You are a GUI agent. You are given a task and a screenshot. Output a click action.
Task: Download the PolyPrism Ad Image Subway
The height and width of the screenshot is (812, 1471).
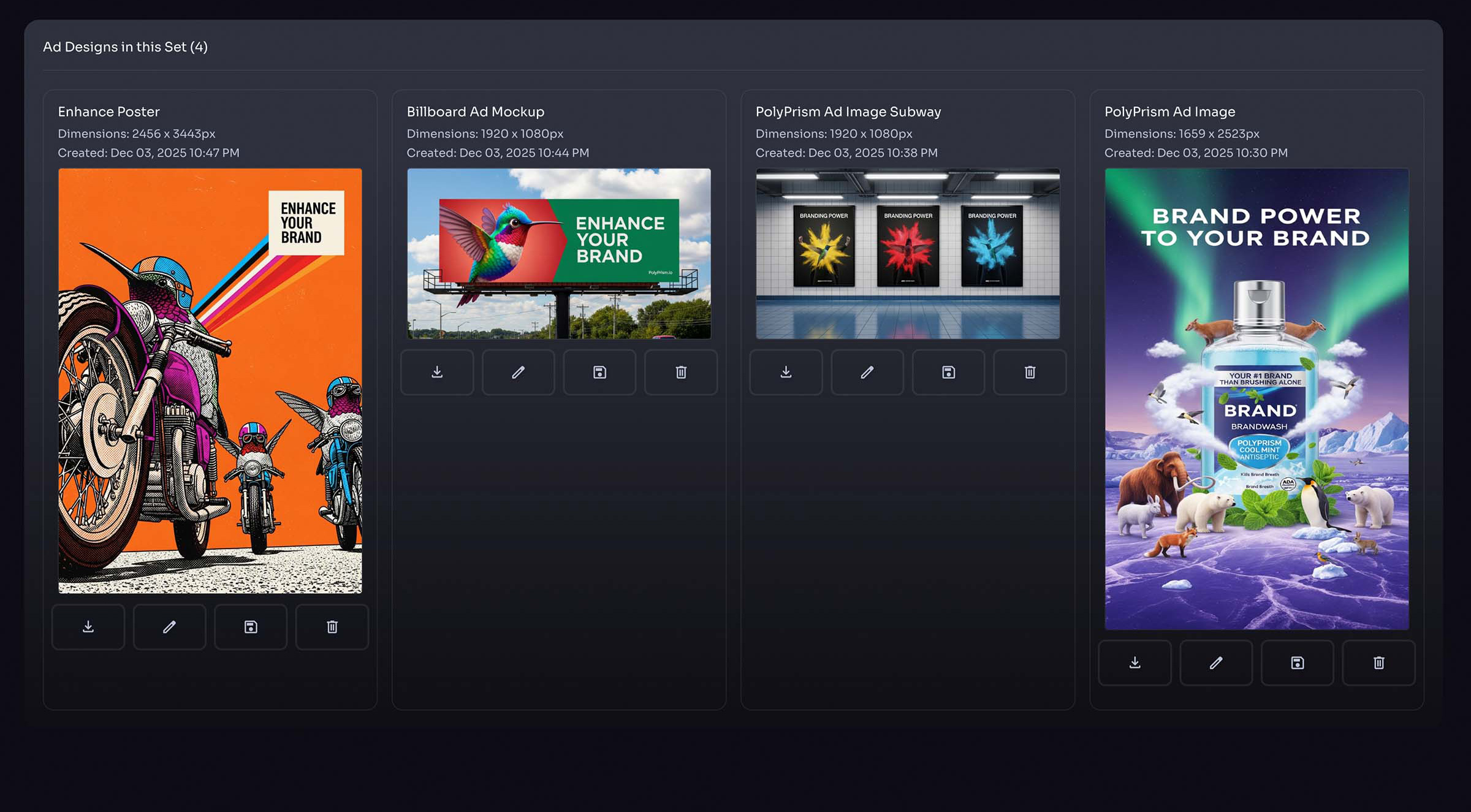click(786, 372)
